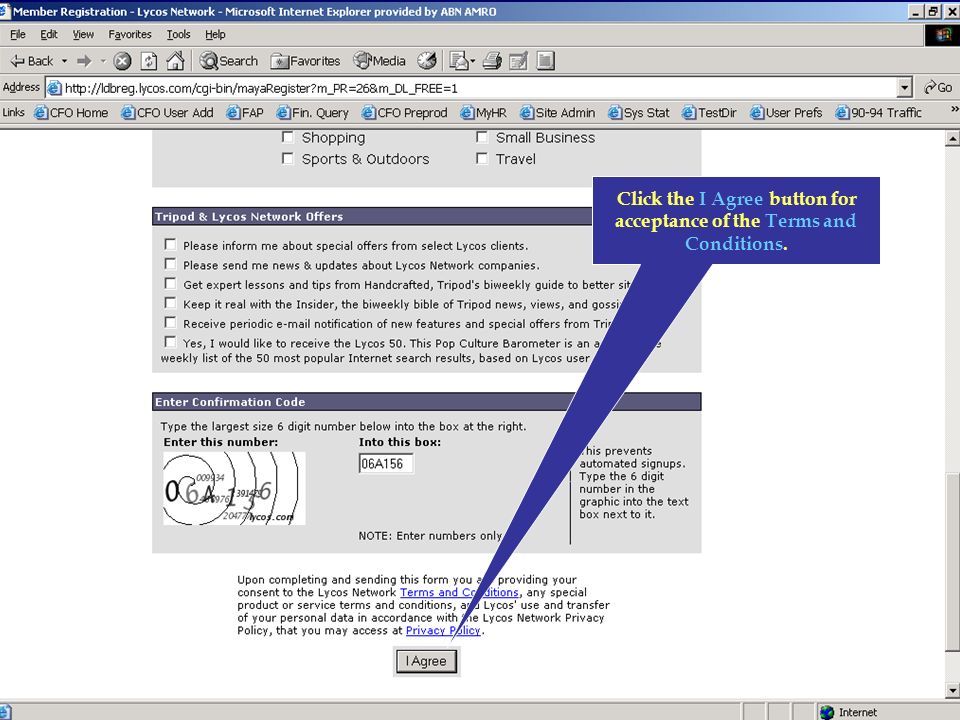Open the CFO Home link shortcut
Screen dimensions: 960x720
[x=71, y=113]
